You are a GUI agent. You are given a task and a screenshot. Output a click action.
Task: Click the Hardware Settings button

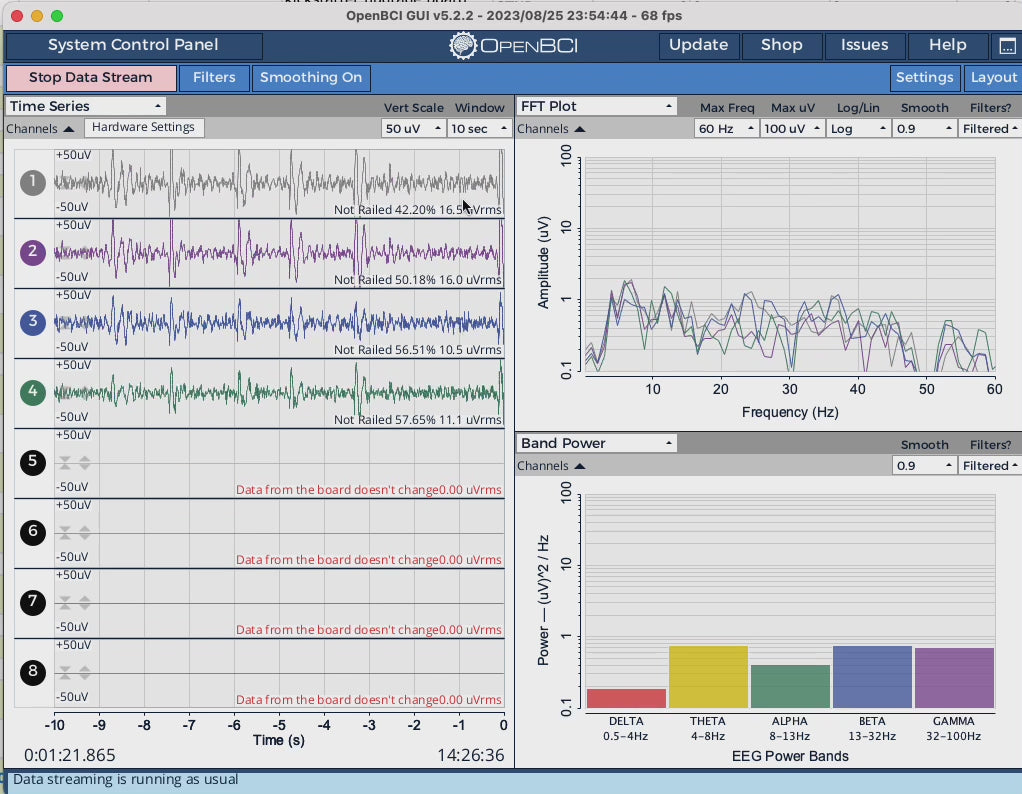(x=144, y=128)
